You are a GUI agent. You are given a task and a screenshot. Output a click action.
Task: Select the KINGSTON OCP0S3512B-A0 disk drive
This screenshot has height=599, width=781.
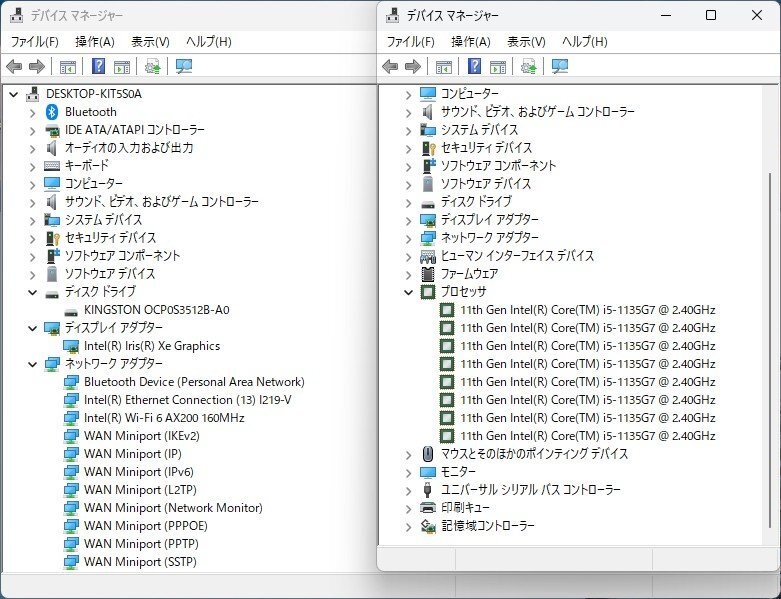point(156,310)
